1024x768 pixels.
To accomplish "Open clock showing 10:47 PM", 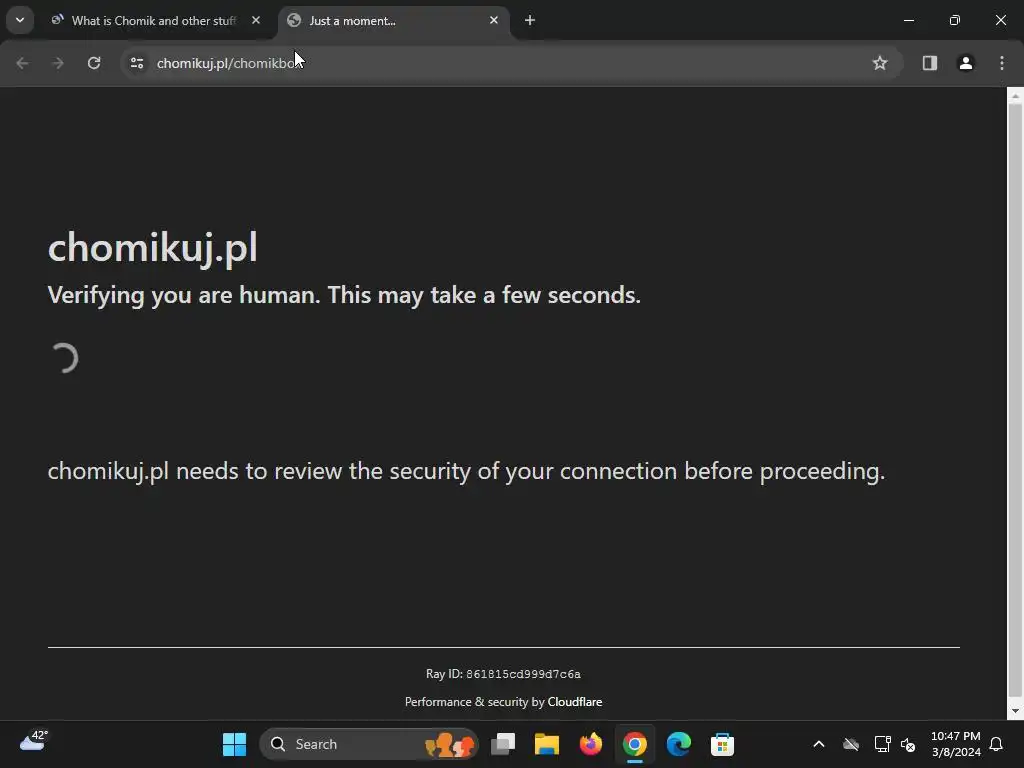I will (955, 744).
